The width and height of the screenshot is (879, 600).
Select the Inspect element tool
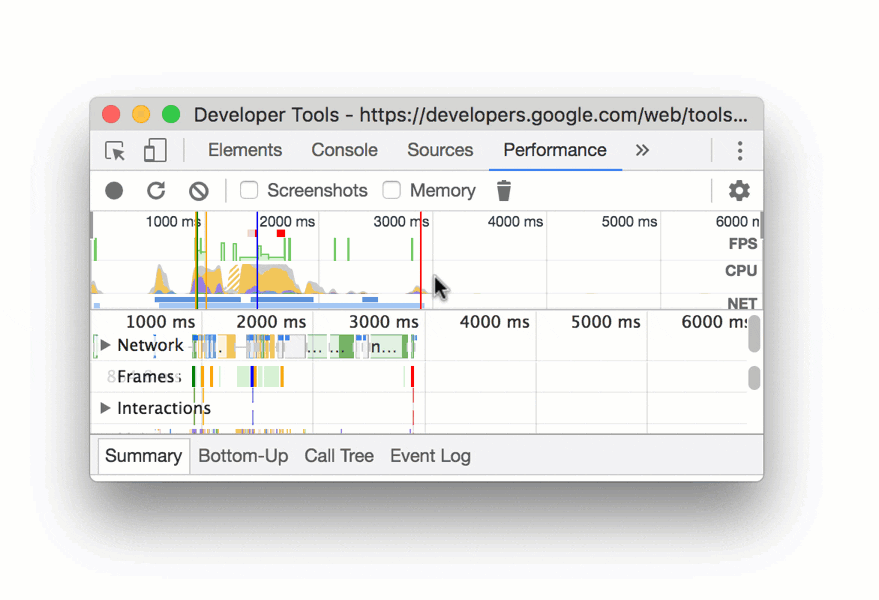click(115, 150)
